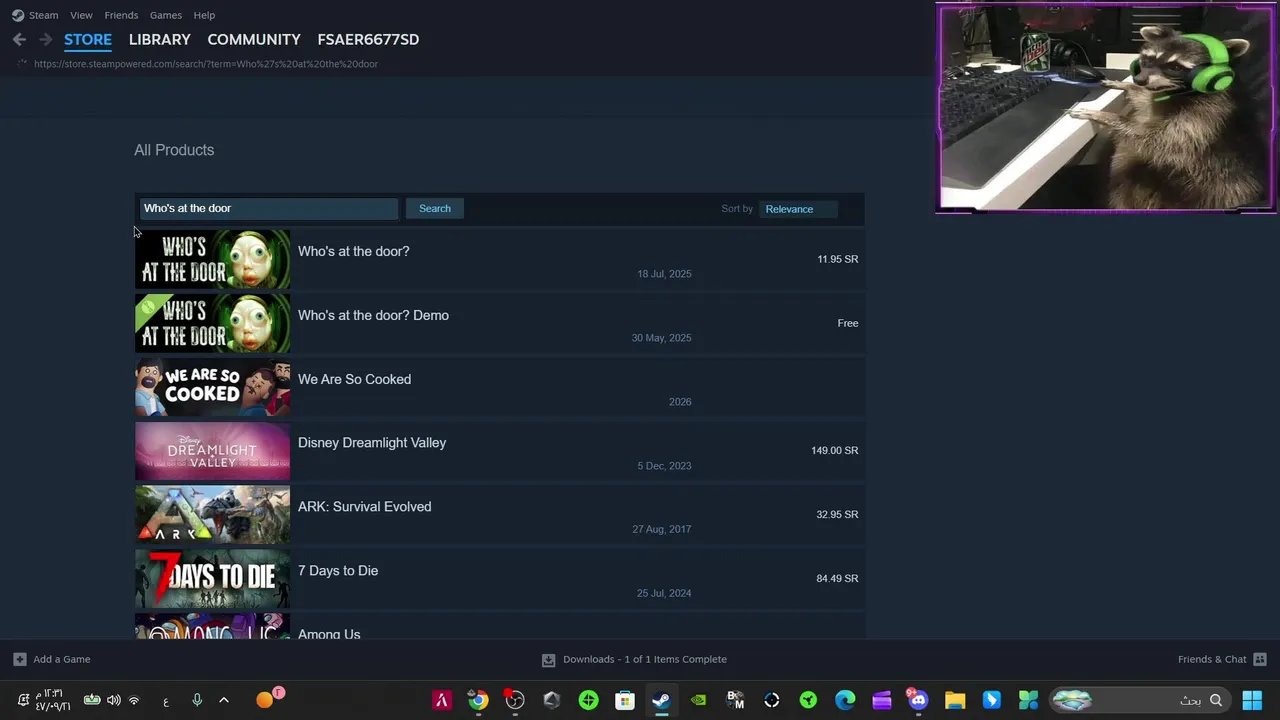Open the Help menu
This screenshot has width=1280, height=720.
(204, 15)
